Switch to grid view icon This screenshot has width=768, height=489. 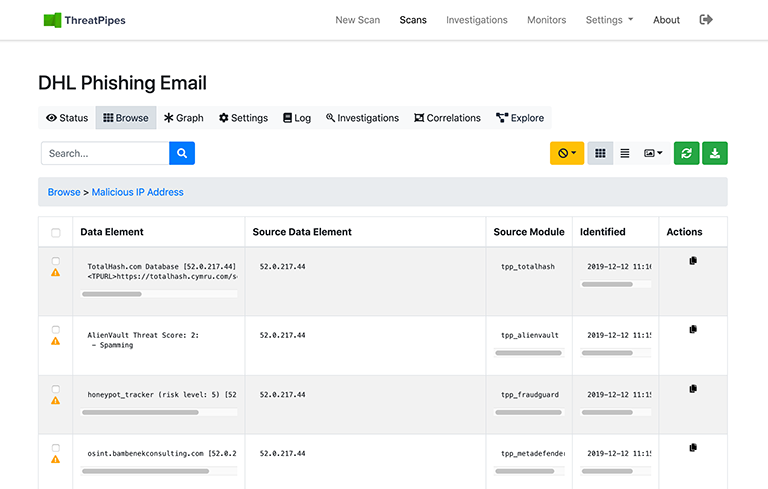[x=600, y=153]
